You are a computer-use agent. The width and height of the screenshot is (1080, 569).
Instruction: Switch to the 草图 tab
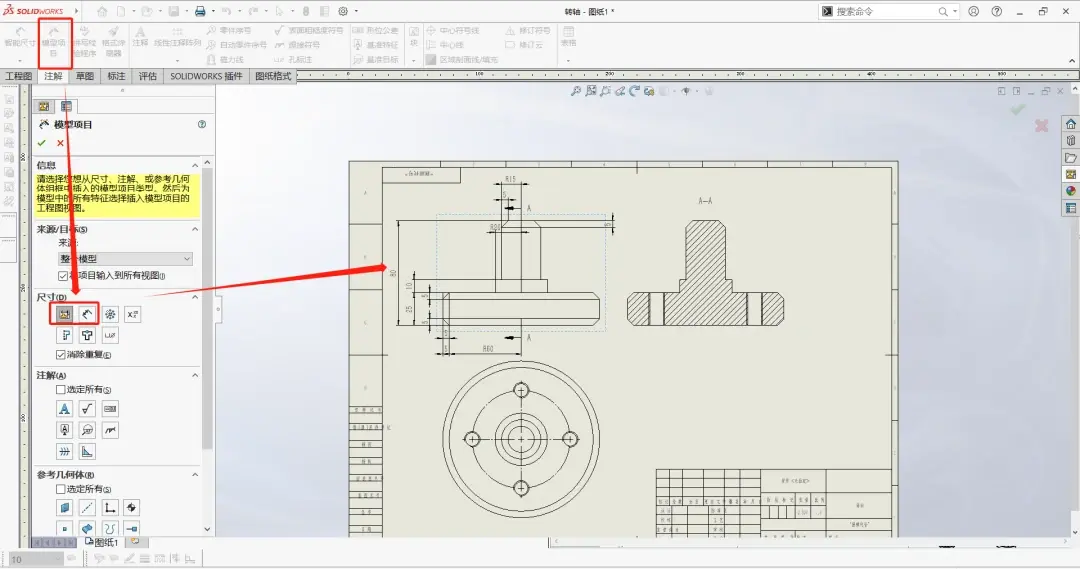[x=85, y=76]
